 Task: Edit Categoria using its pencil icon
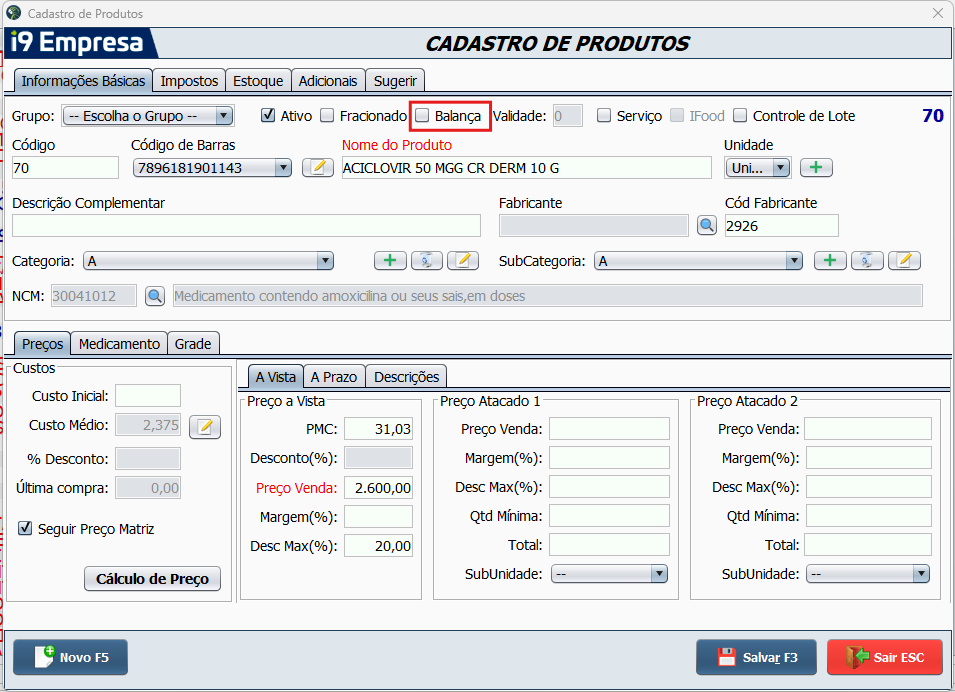[x=463, y=261]
